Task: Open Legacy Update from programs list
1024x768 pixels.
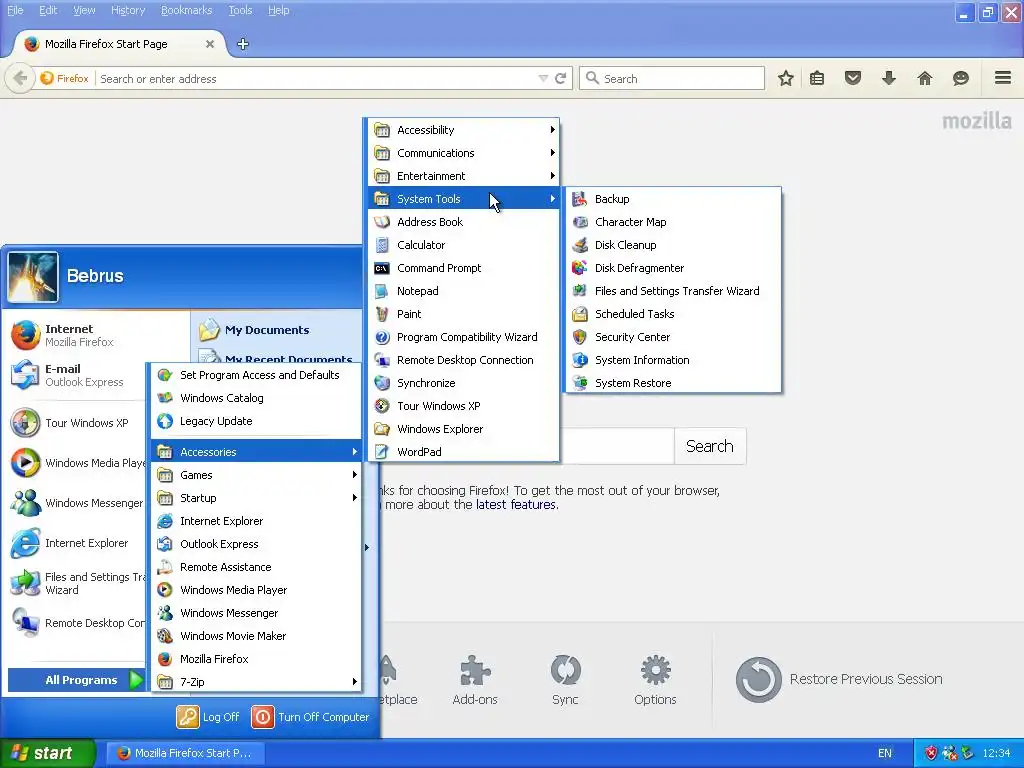Action: coord(257,421)
